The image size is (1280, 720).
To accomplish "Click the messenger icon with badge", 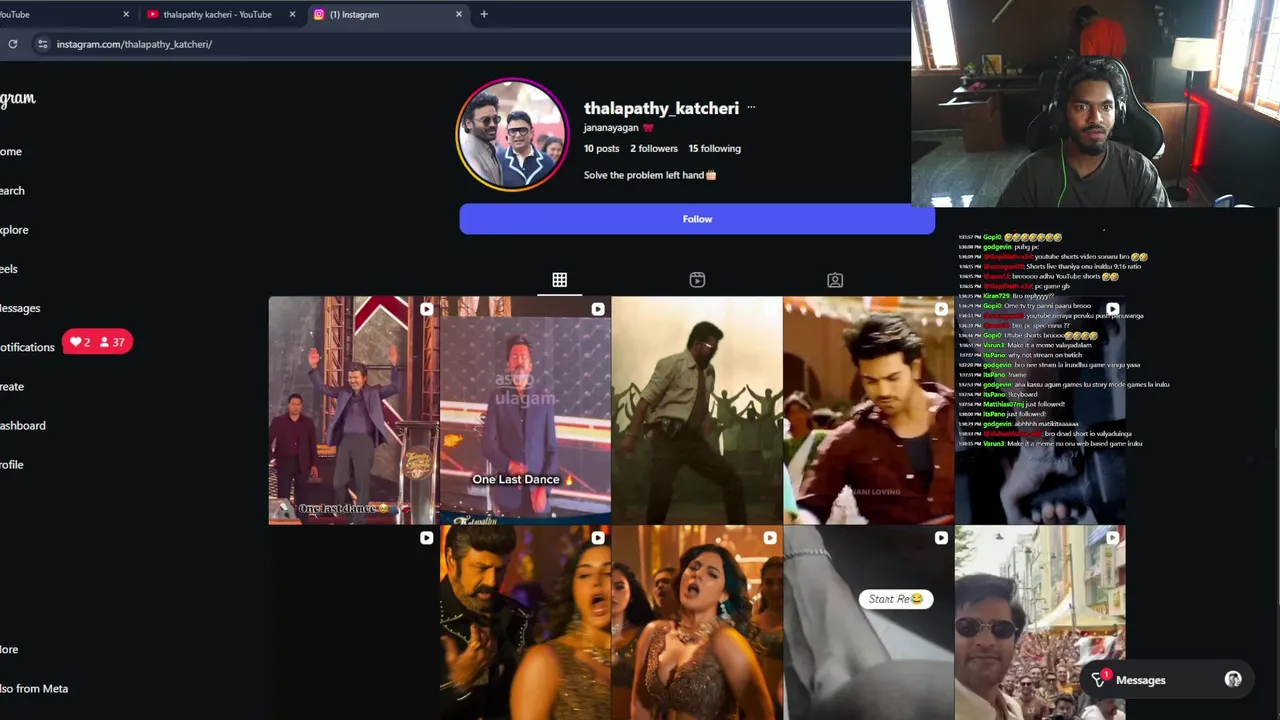I will 1099,679.
